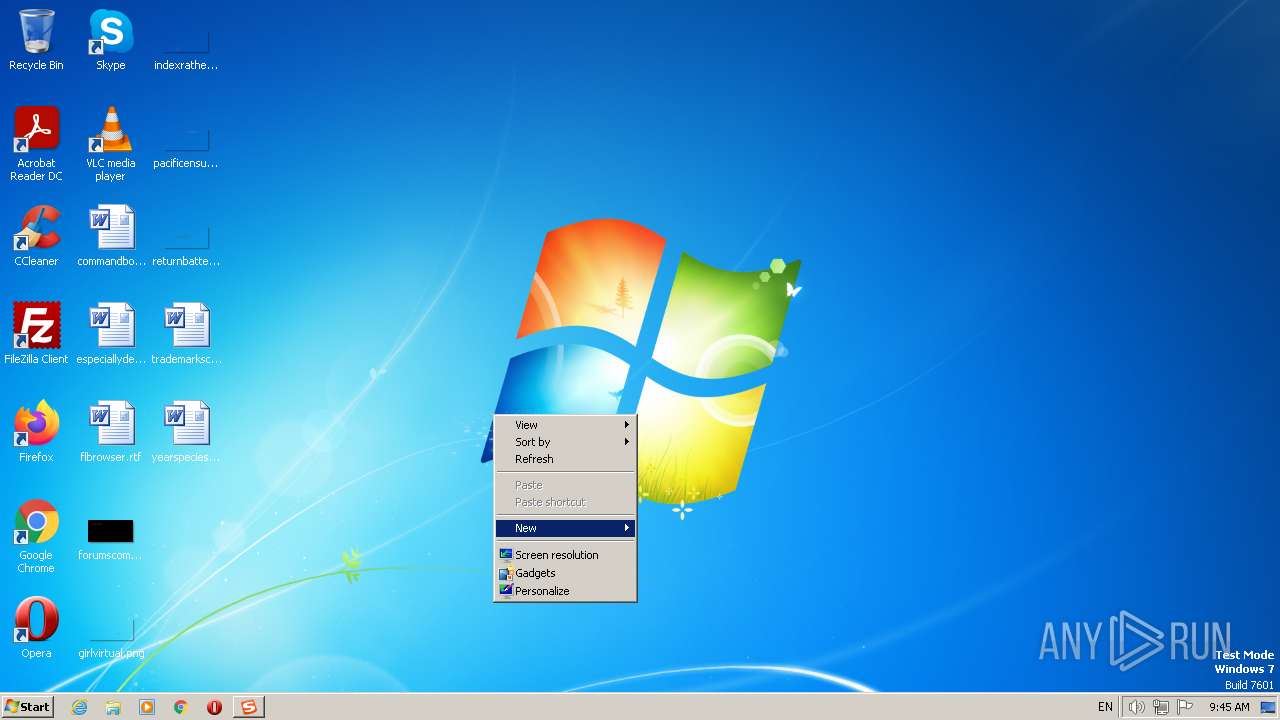
Task: Launch Windows Media Player from taskbar
Action: click(x=147, y=707)
